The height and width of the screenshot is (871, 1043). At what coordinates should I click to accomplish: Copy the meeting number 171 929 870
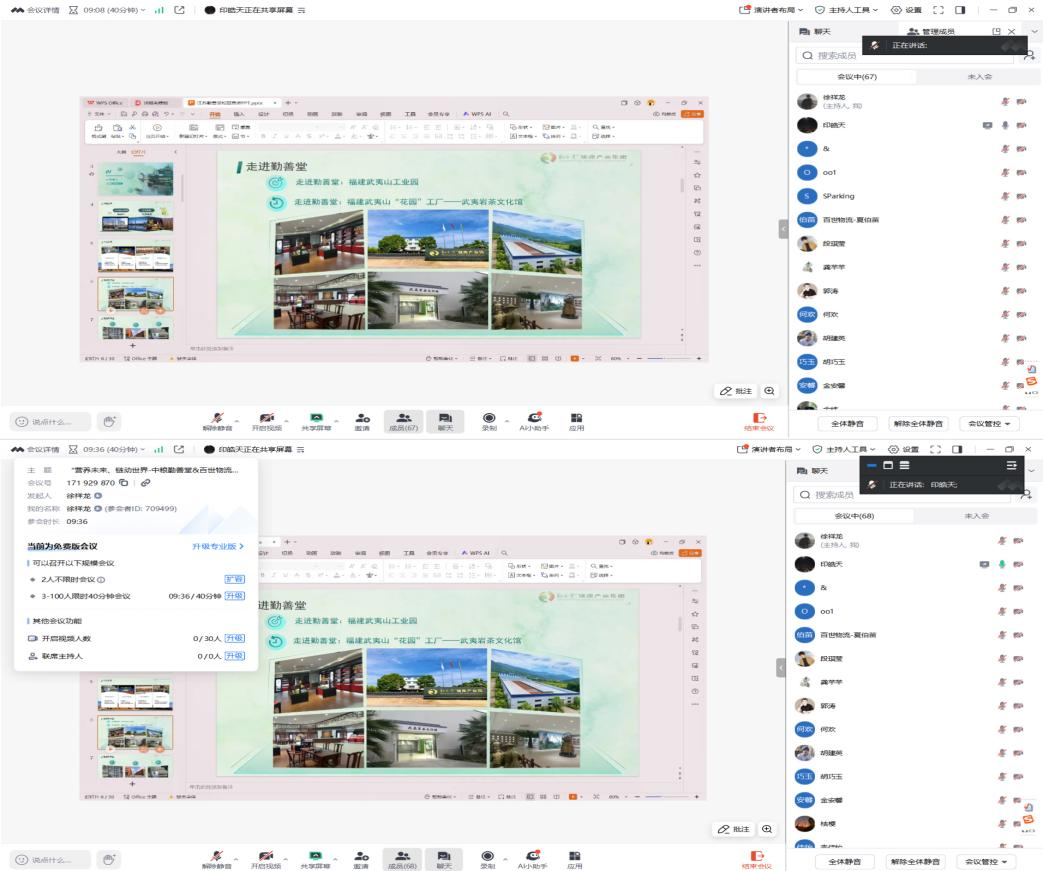coord(123,482)
